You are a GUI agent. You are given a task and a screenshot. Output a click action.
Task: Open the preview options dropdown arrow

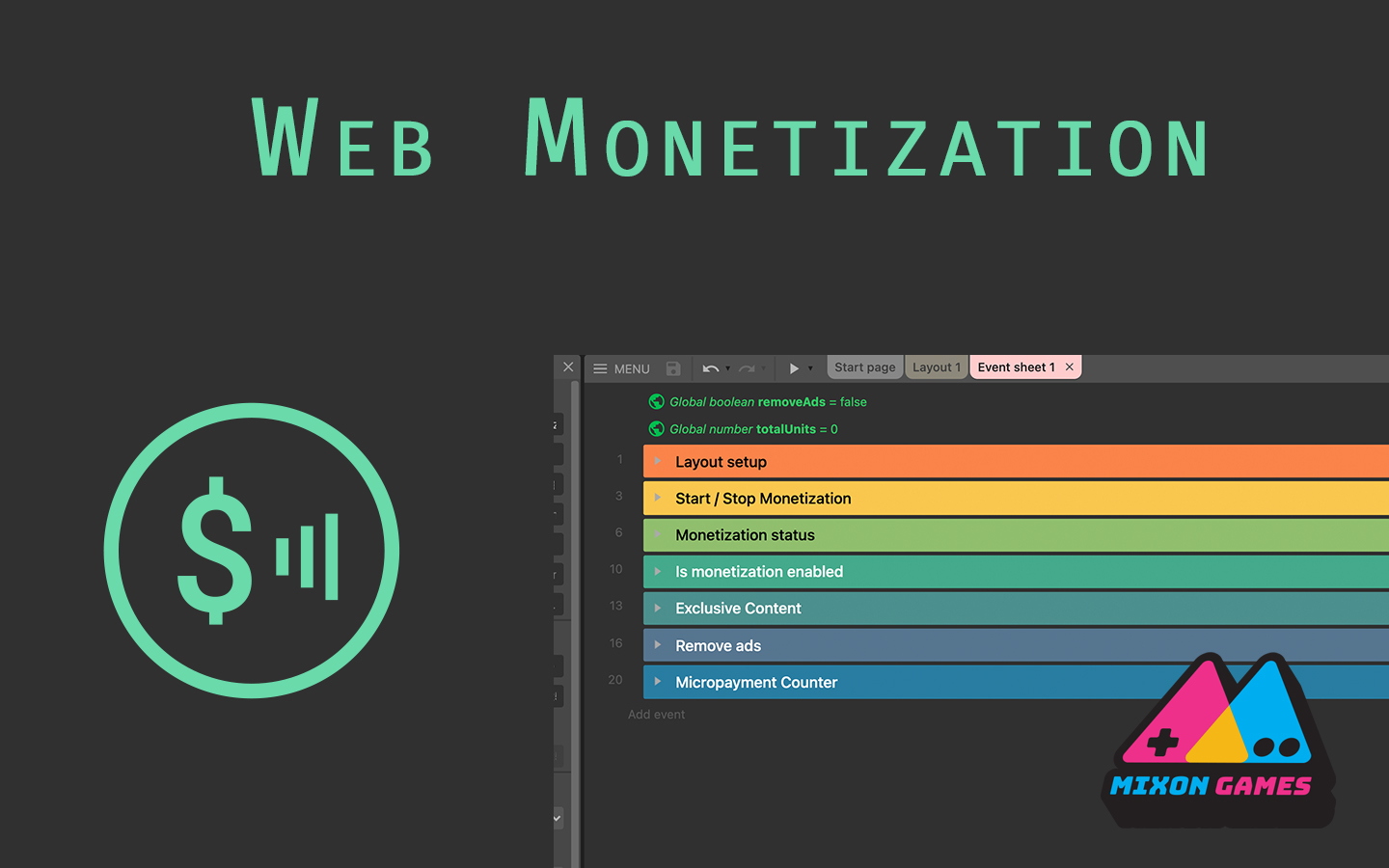pos(810,368)
